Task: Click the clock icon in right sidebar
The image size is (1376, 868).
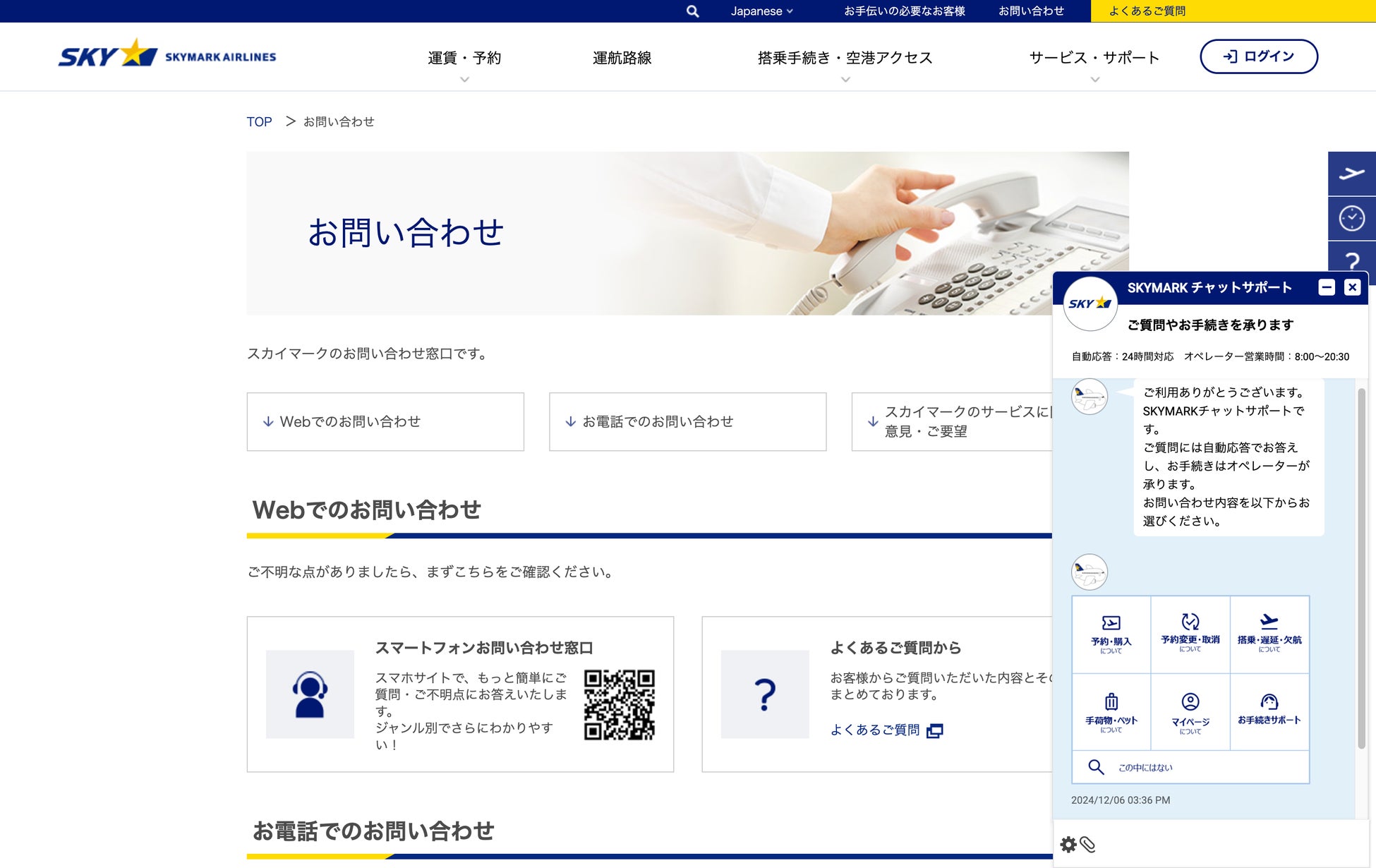Action: [x=1351, y=219]
